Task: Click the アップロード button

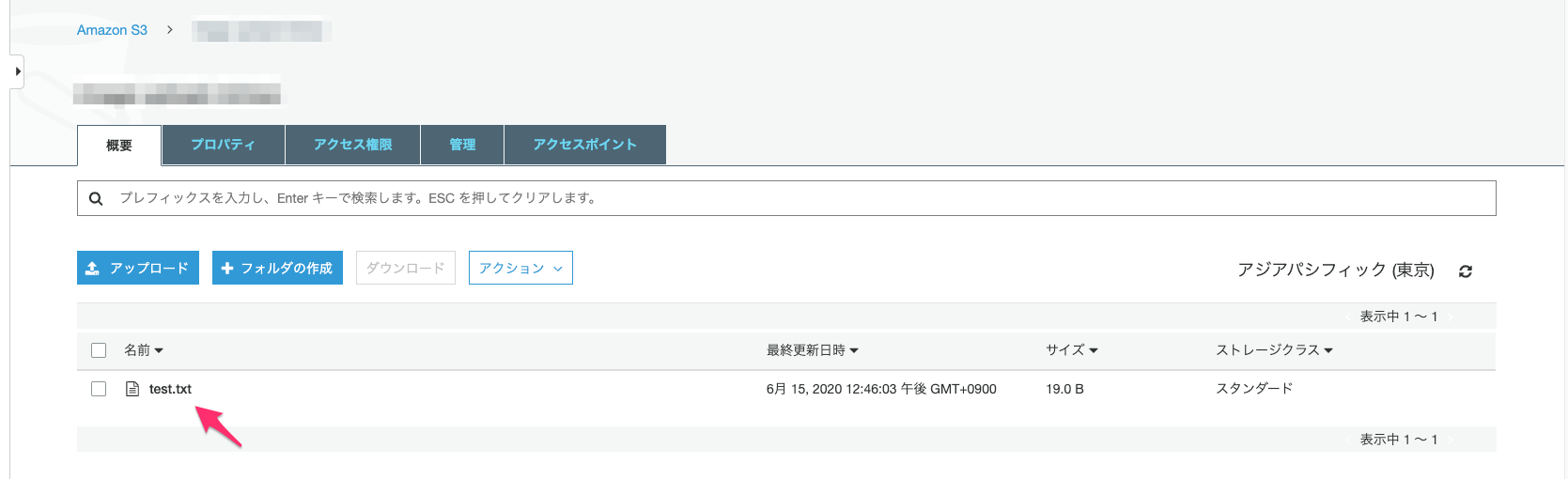Action: [138, 268]
